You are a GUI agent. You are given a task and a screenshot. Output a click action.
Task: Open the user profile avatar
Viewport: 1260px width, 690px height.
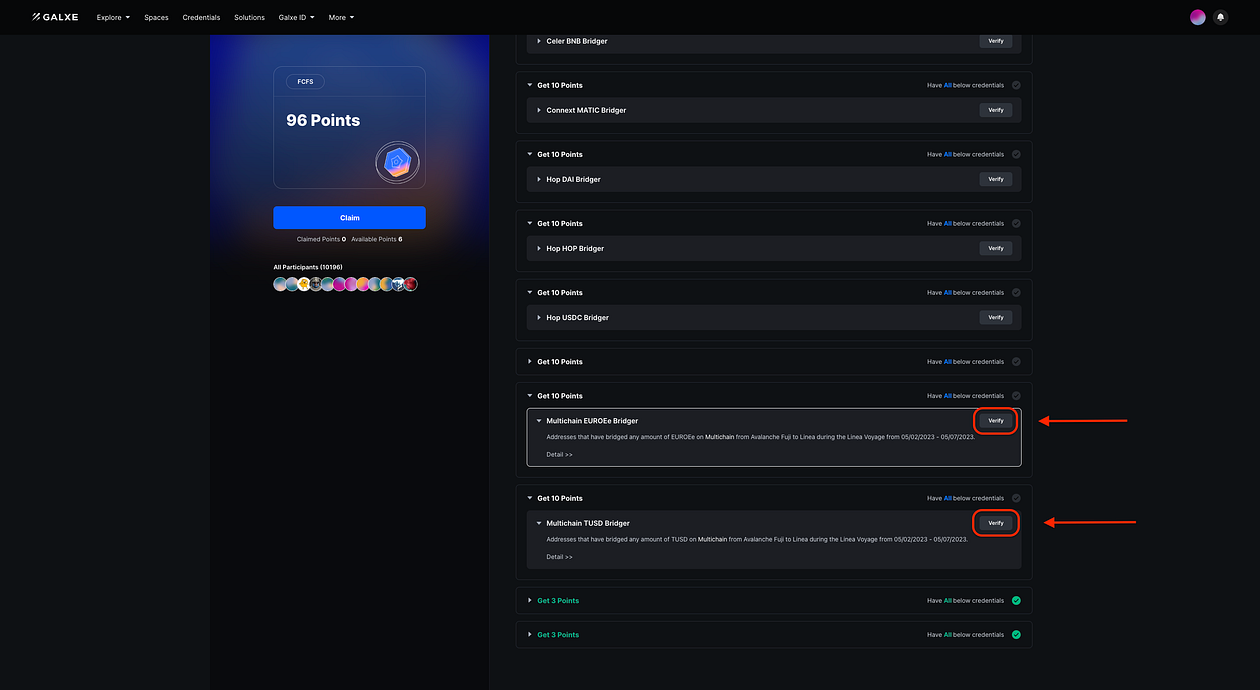coord(1197,17)
